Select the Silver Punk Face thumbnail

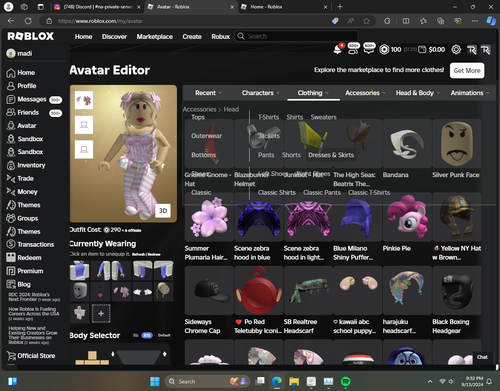point(457,144)
